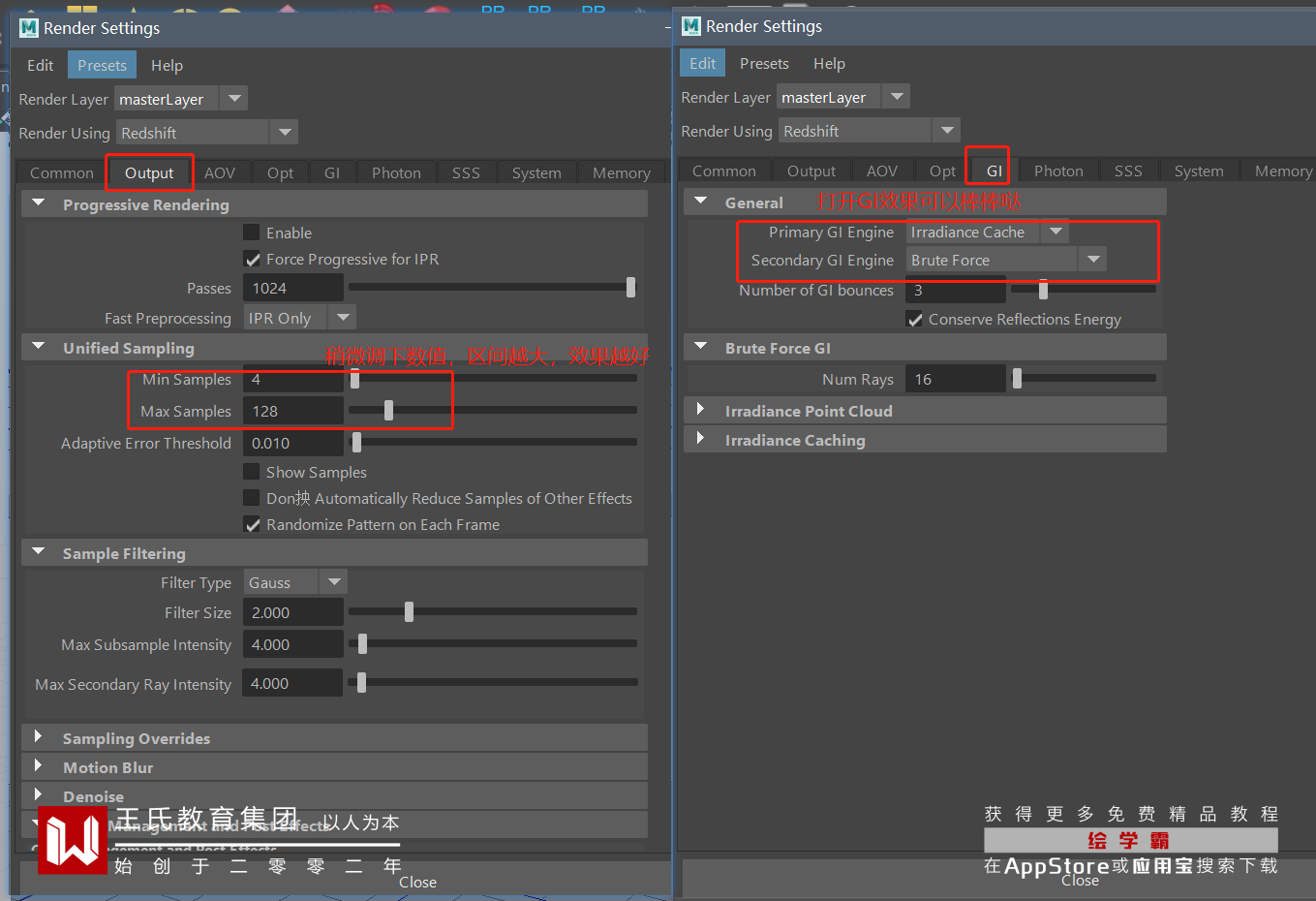Expand the Motion Blur section
Viewport: 1316px width, 901px height.
[39, 766]
